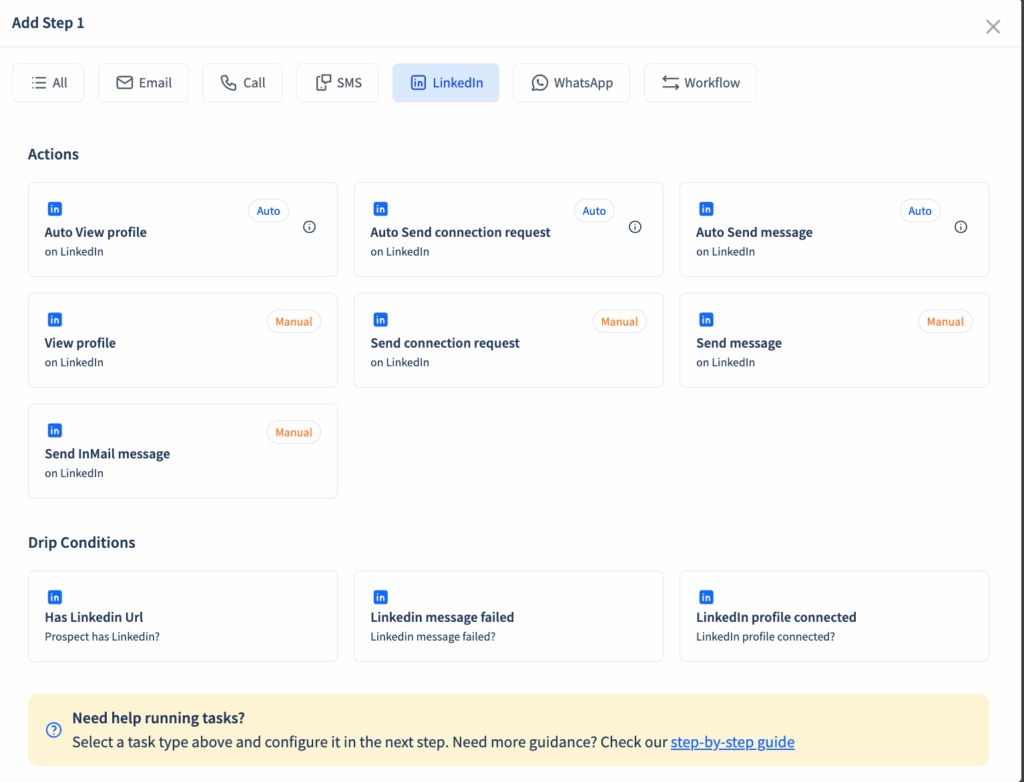This screenshot has width=1024, height=782.
Task: Click LinkedIn logo on Linkedin message failed card
Action: (x=381, y=597)
